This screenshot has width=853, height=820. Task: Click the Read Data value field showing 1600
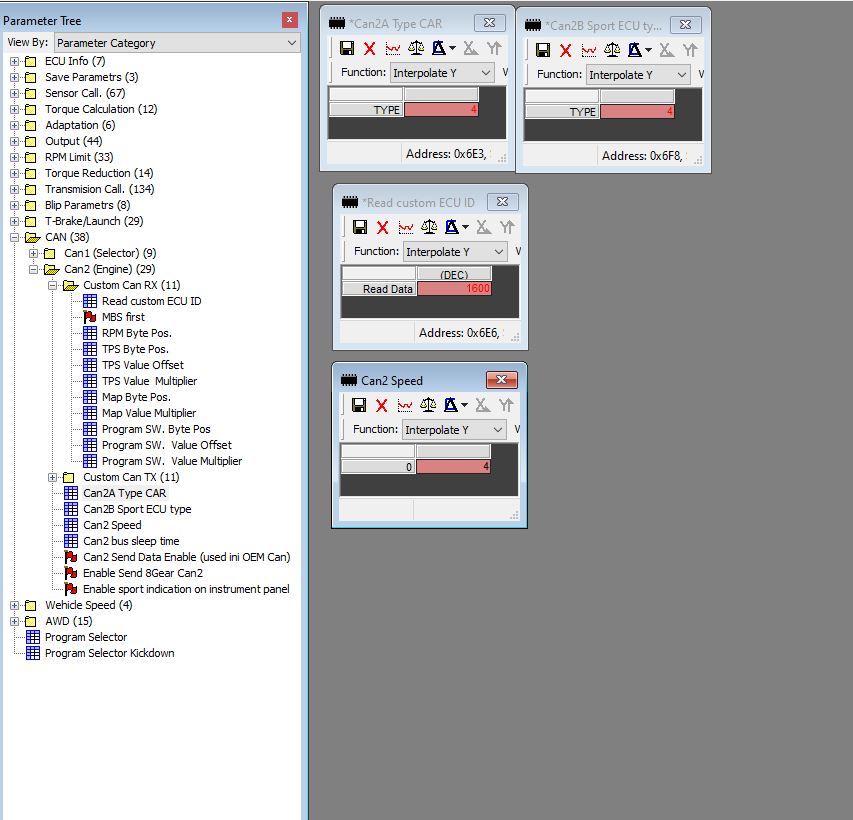click(454, 289)
